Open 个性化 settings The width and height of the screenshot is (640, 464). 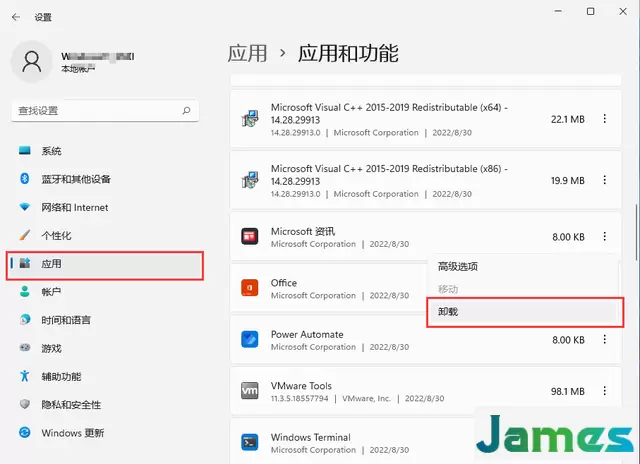pyautogui.click(x=104, y=235)
